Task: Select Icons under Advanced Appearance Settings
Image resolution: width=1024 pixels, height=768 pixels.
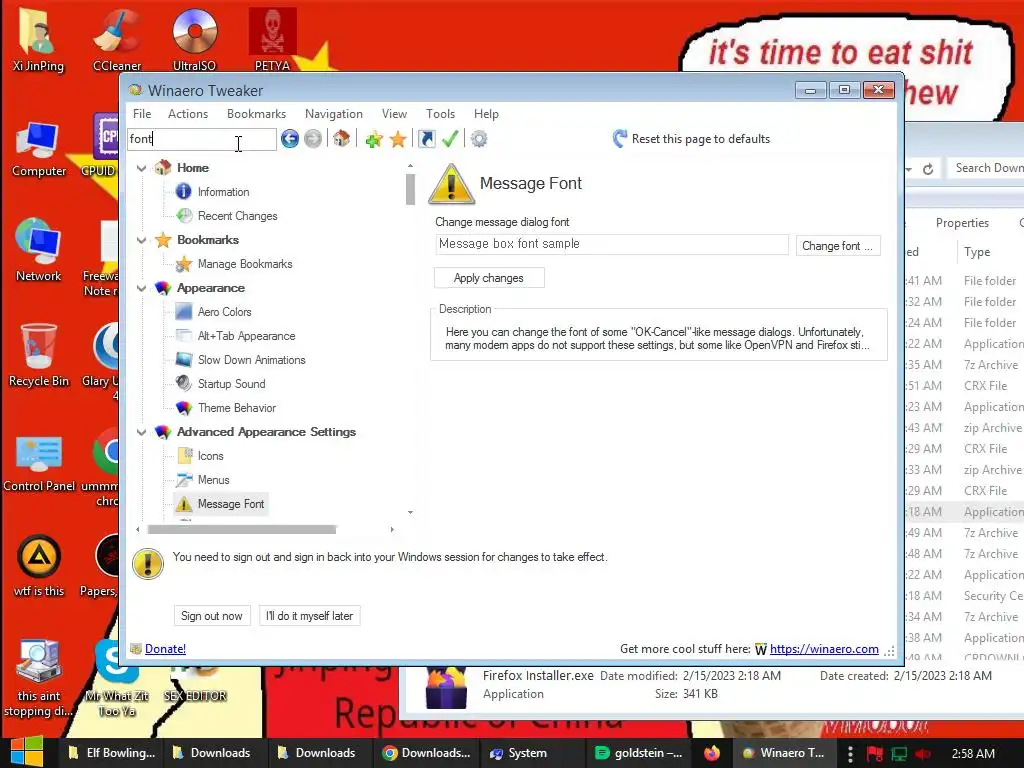Action: coord(210,456)
